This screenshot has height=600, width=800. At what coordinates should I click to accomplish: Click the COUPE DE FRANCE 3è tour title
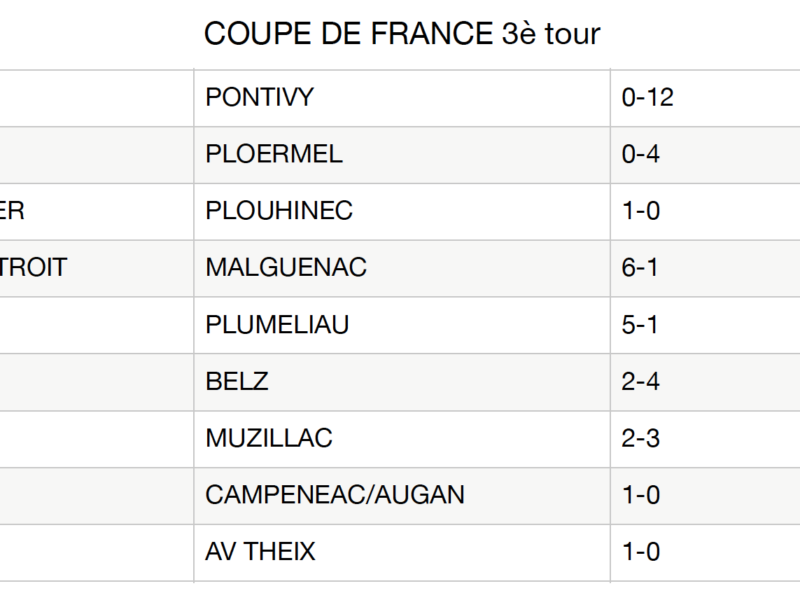(402, 34)
